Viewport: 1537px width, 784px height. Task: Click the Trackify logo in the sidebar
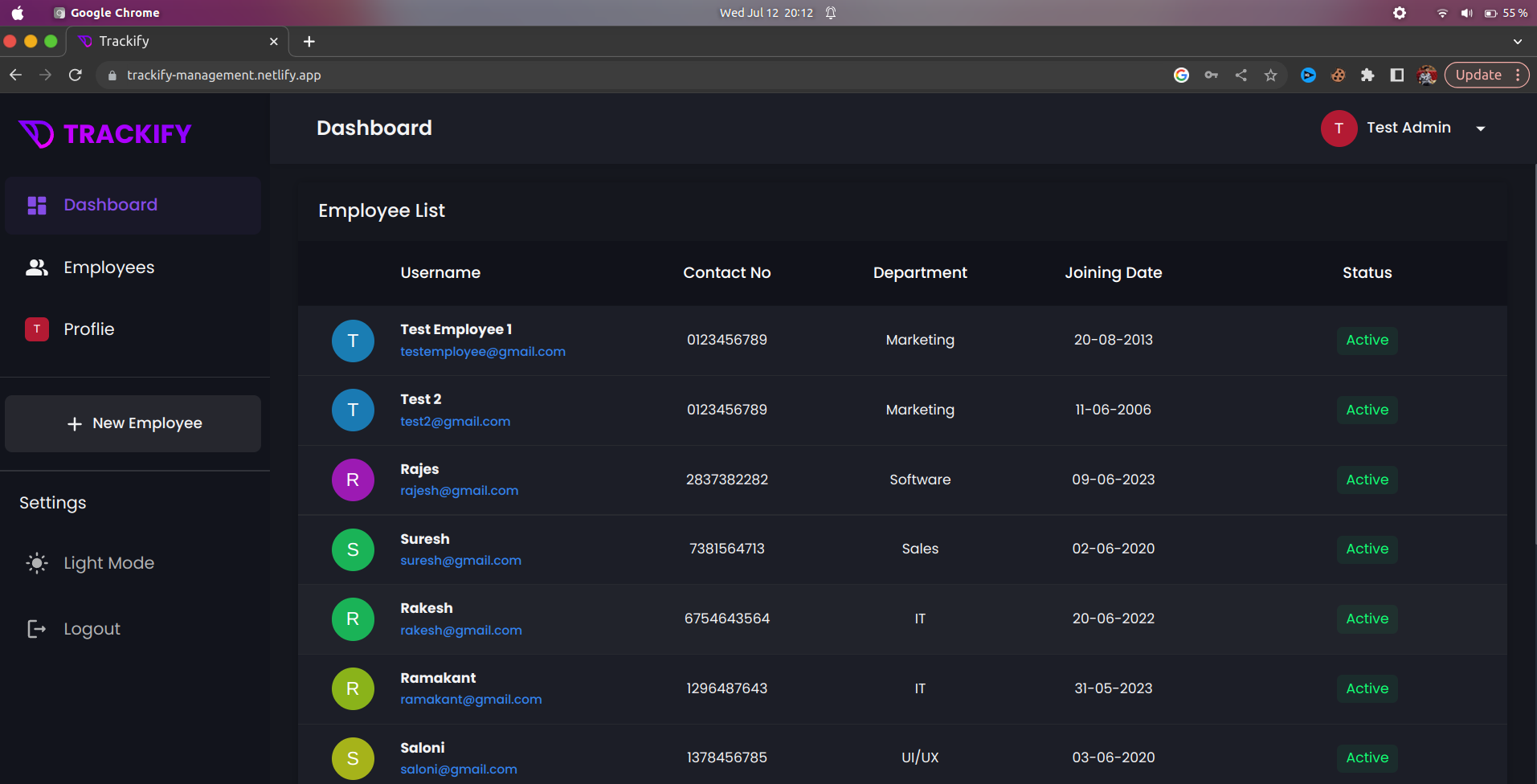[105, 133]
